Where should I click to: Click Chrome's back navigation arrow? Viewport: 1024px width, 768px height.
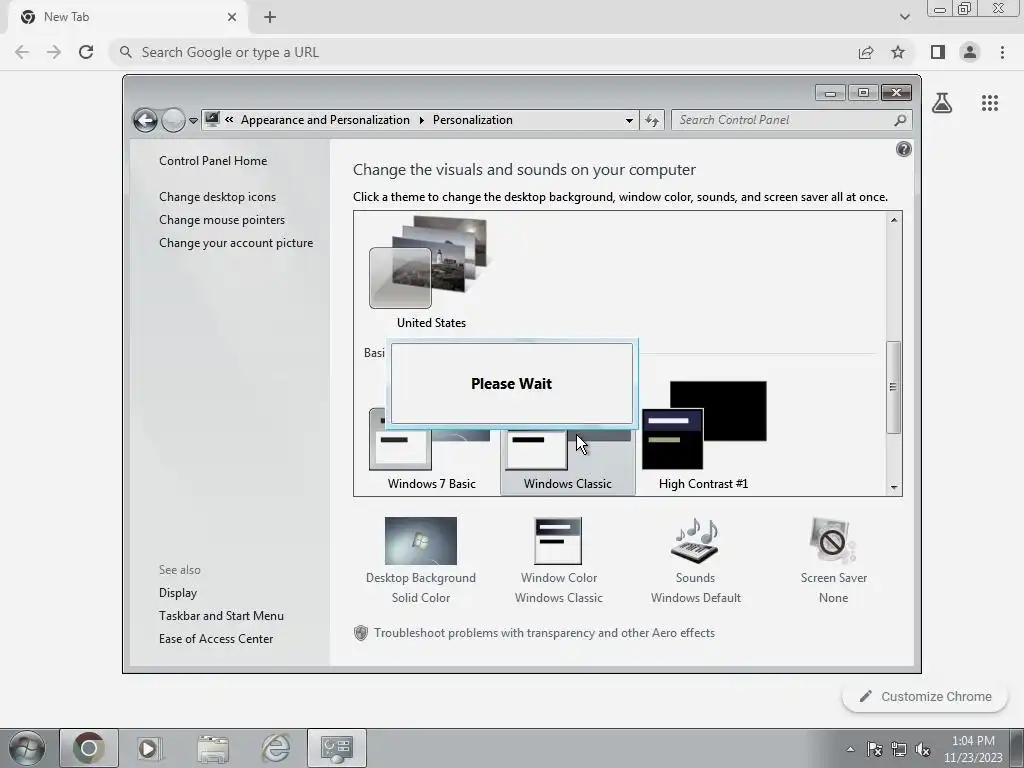pos(22,52)
